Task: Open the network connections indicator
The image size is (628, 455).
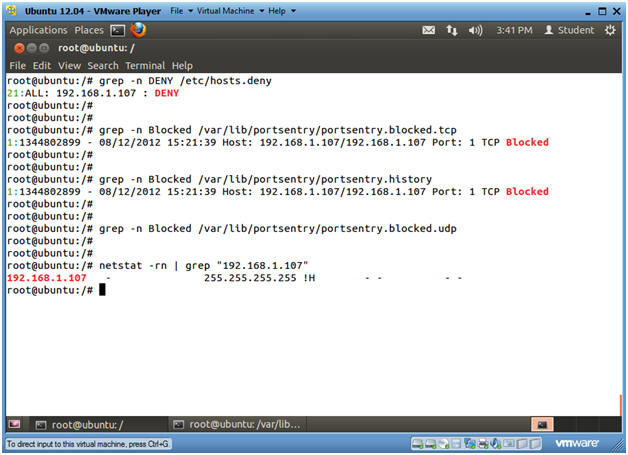Action: (452, 30)
